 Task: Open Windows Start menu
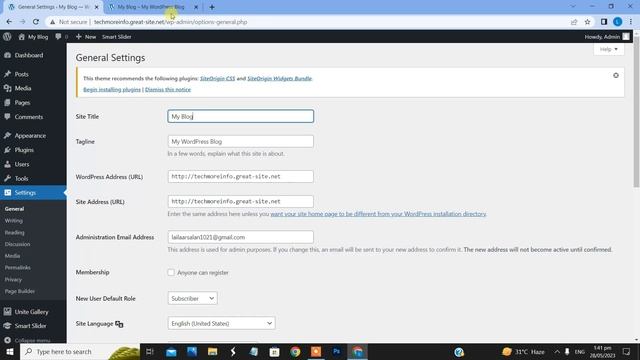(10, 351)
